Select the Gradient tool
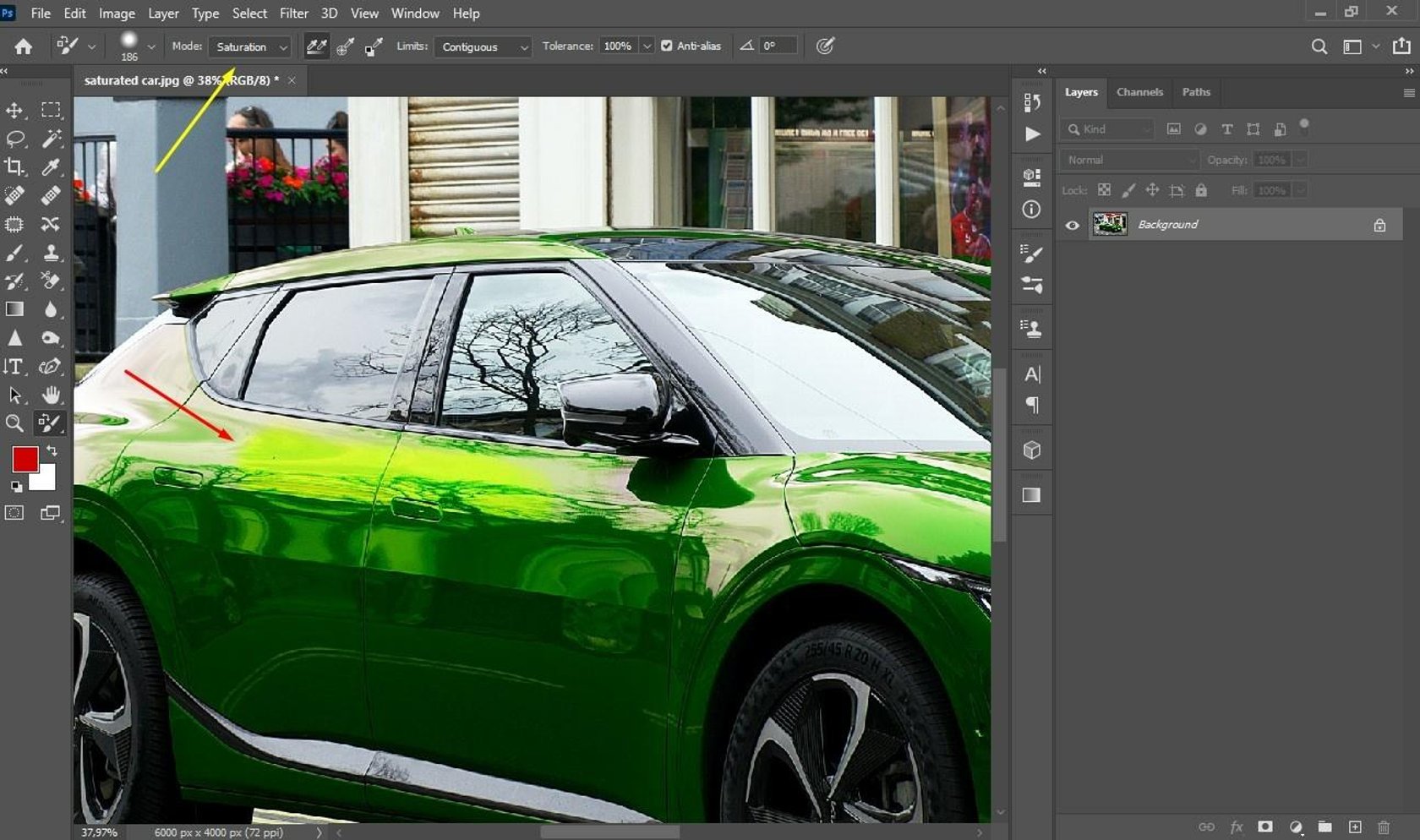The image size is (1420, 840). click(14, 308)
